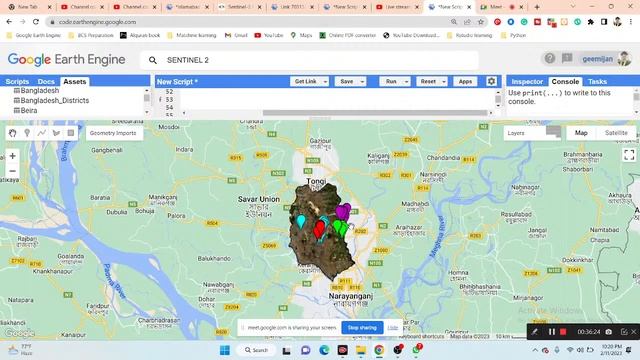Expand the Geometry Imports panel

pos(114,133)
